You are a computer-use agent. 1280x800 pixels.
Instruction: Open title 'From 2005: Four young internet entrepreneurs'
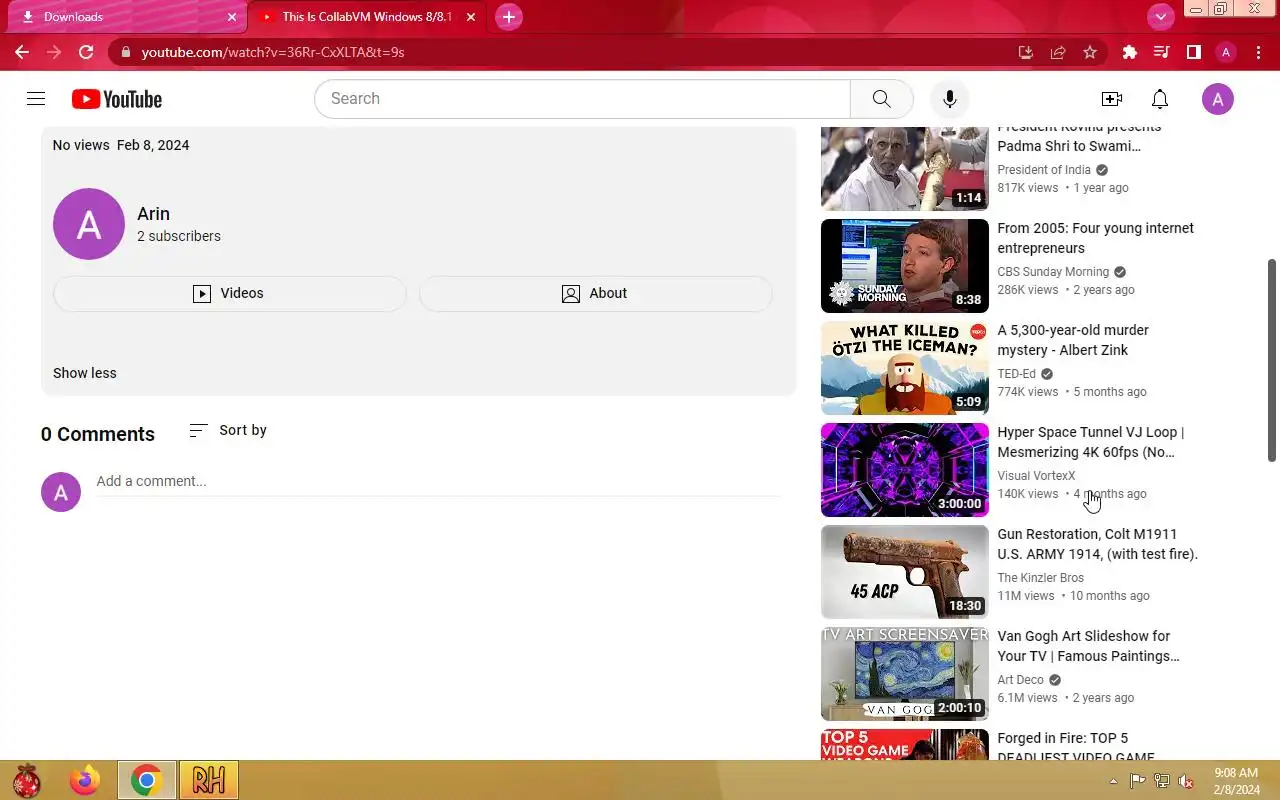(x=1096, y=238)
